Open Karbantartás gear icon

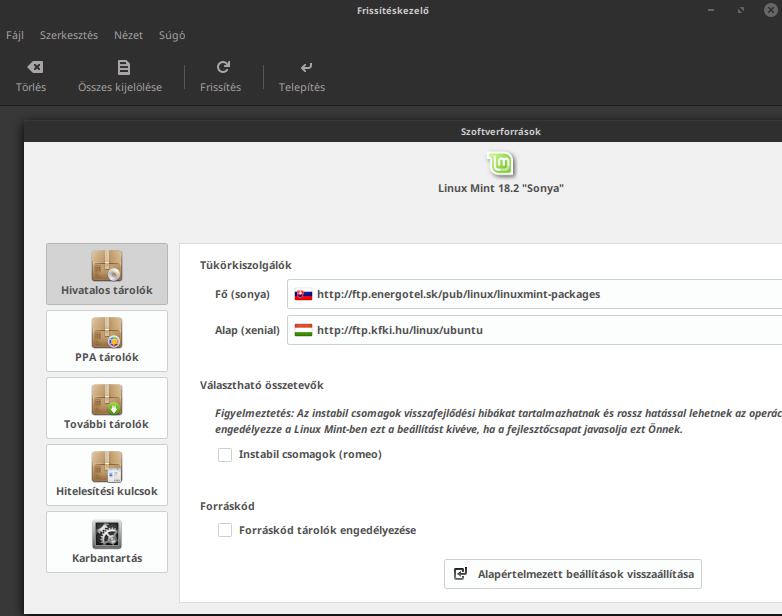[107, 534]
